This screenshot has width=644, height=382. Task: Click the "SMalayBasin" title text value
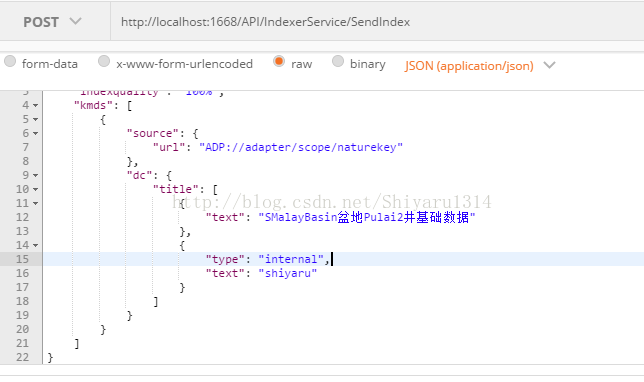click(x=367, y=217)
